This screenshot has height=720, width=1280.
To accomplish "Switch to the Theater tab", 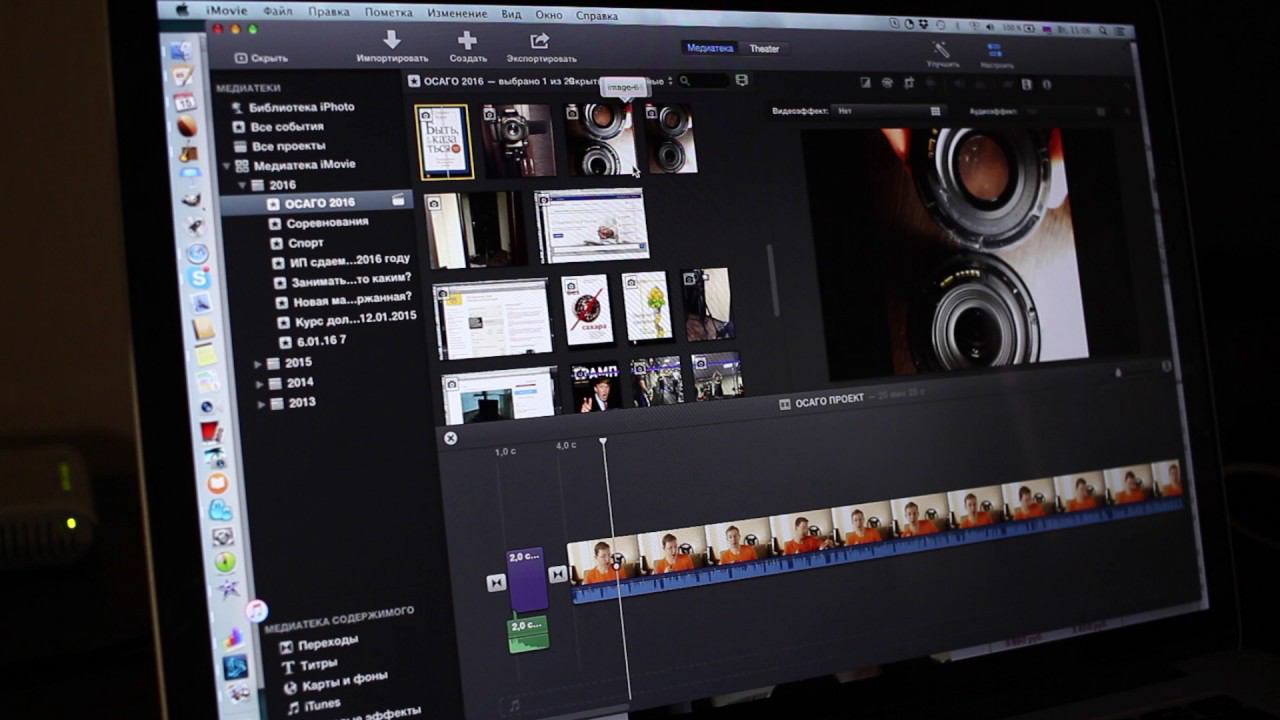I will 764,49.
